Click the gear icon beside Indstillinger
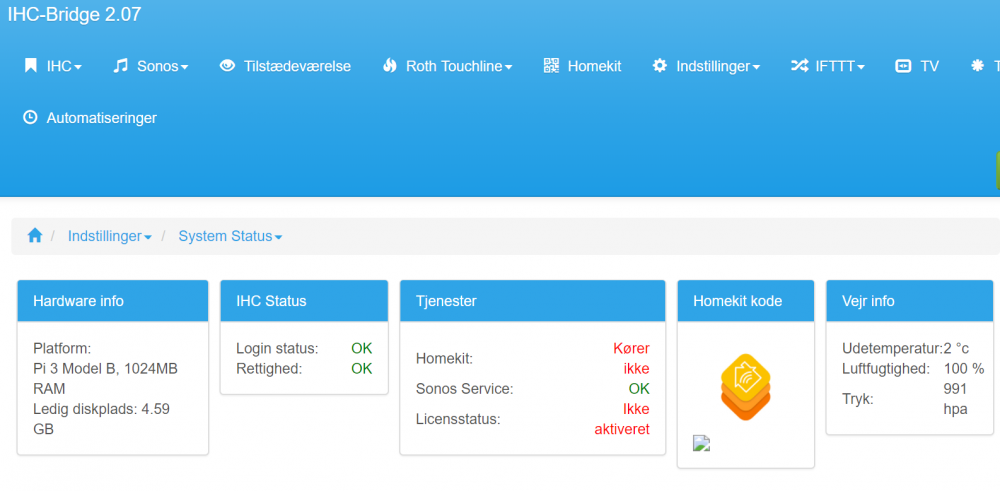1000x491 pixels. pos(660,66)
